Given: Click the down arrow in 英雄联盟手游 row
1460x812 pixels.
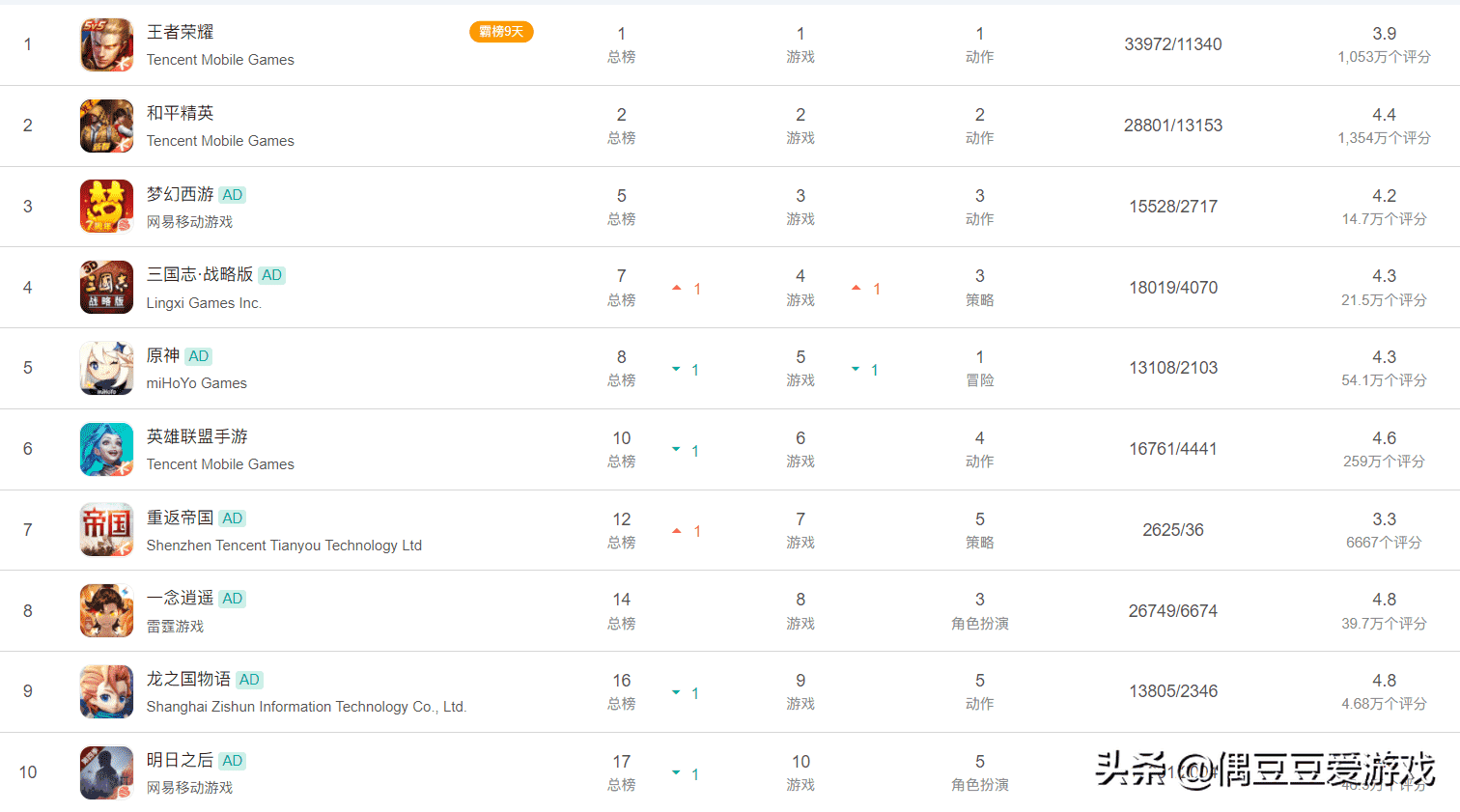Looking at the screenshot, I should (676, 450).
